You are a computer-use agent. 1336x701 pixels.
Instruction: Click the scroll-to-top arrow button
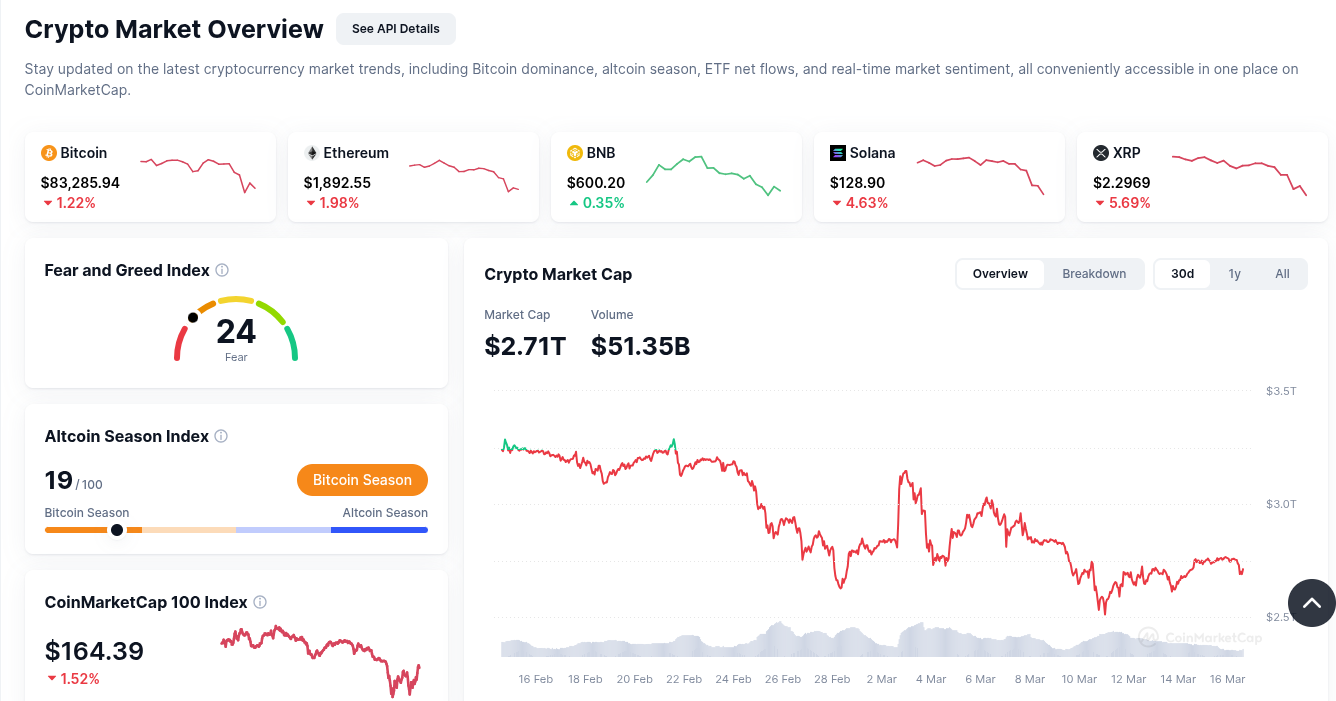click(x=1312, y=603)
